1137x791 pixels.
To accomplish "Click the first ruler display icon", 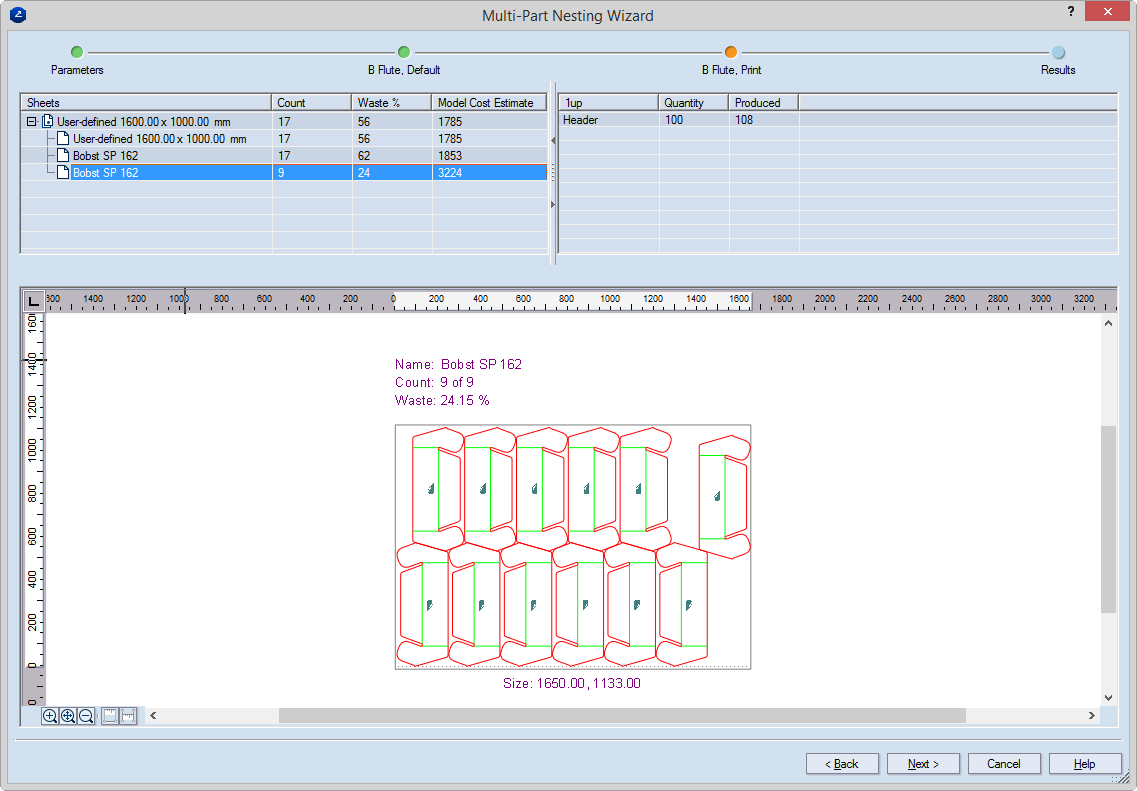I will click(x=110, y=716).
